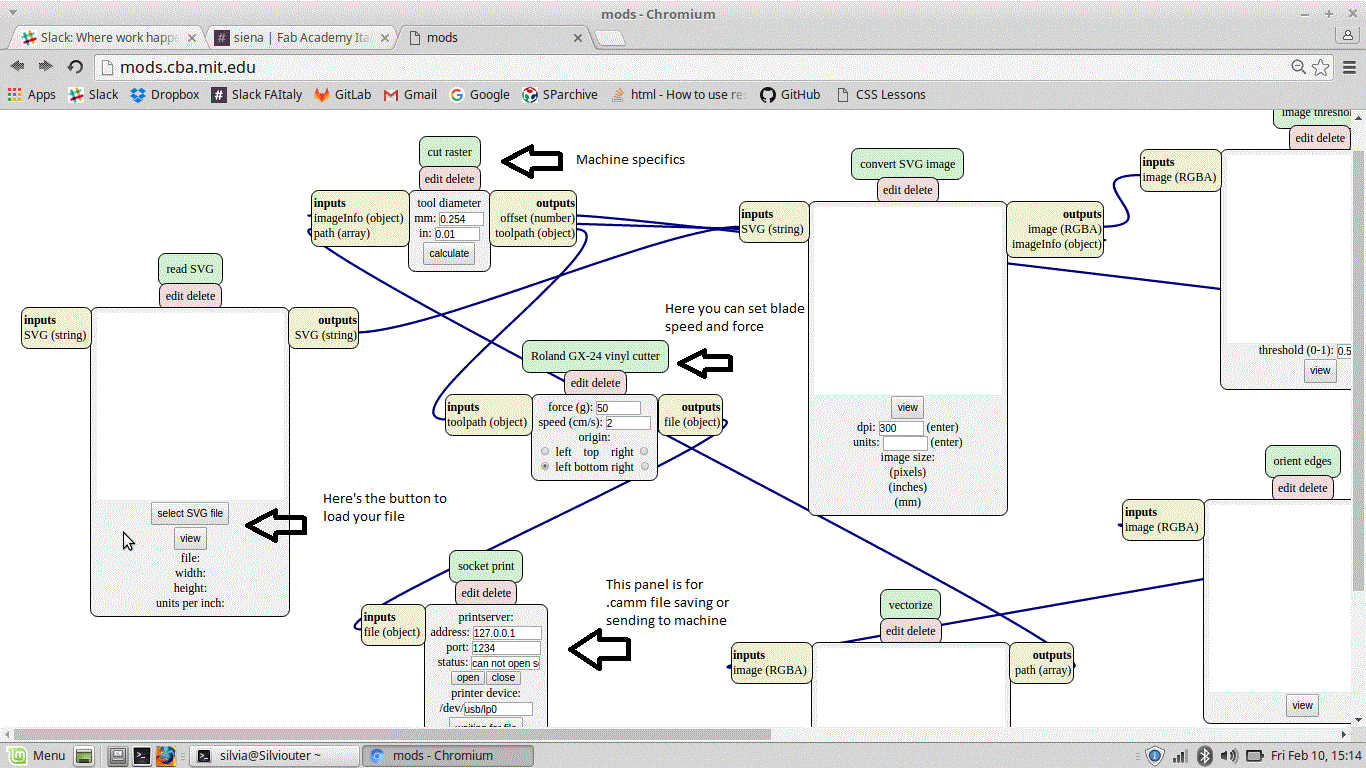Open the Bluetooth tray icon
The width and height of the screenshot is (1366, 768).
[1206, 756]
